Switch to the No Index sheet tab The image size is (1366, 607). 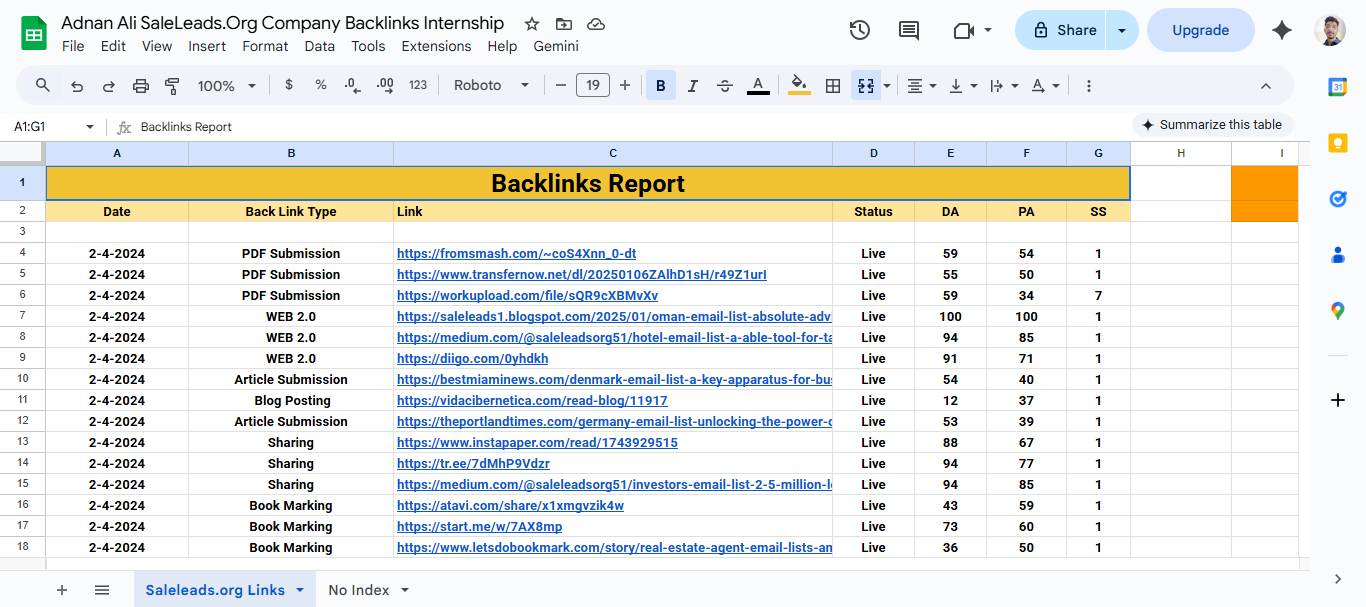pos(358,590)
